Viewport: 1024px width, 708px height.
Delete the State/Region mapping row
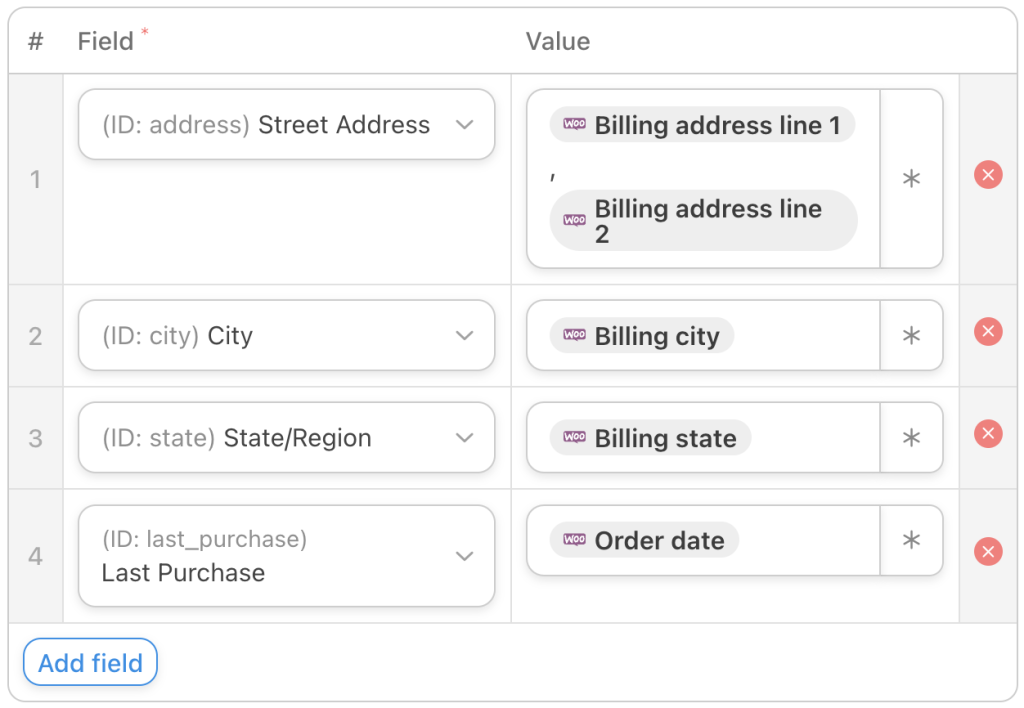[x=988, y=434]
